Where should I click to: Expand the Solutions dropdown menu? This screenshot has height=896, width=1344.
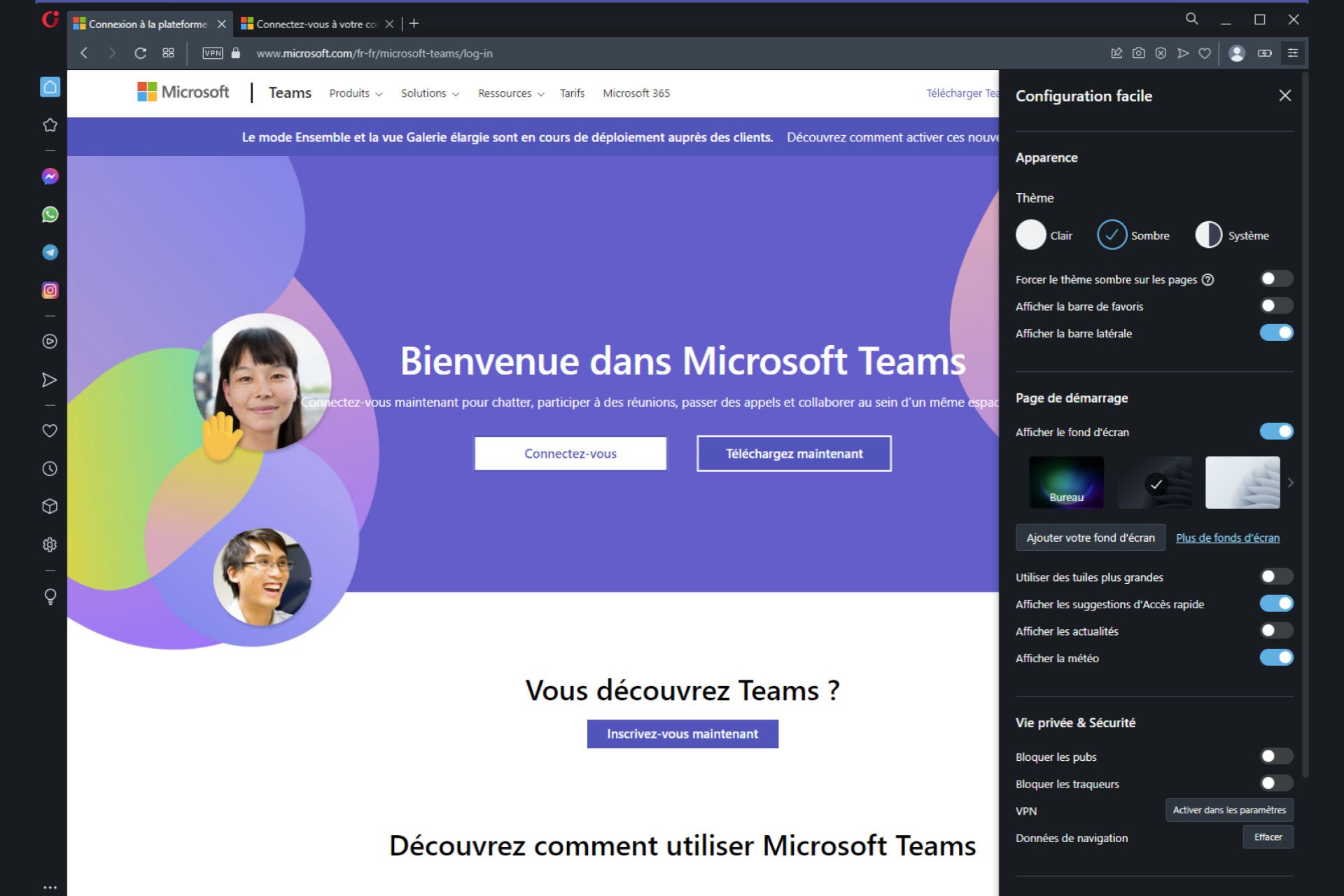point(428,92)
